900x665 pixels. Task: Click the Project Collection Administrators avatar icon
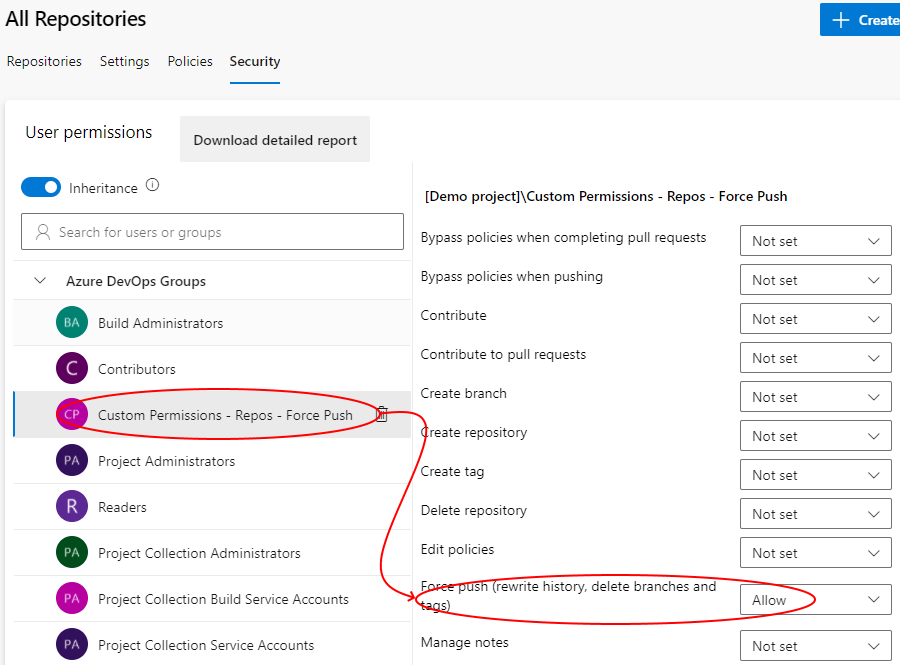click(x=71, y=552)
